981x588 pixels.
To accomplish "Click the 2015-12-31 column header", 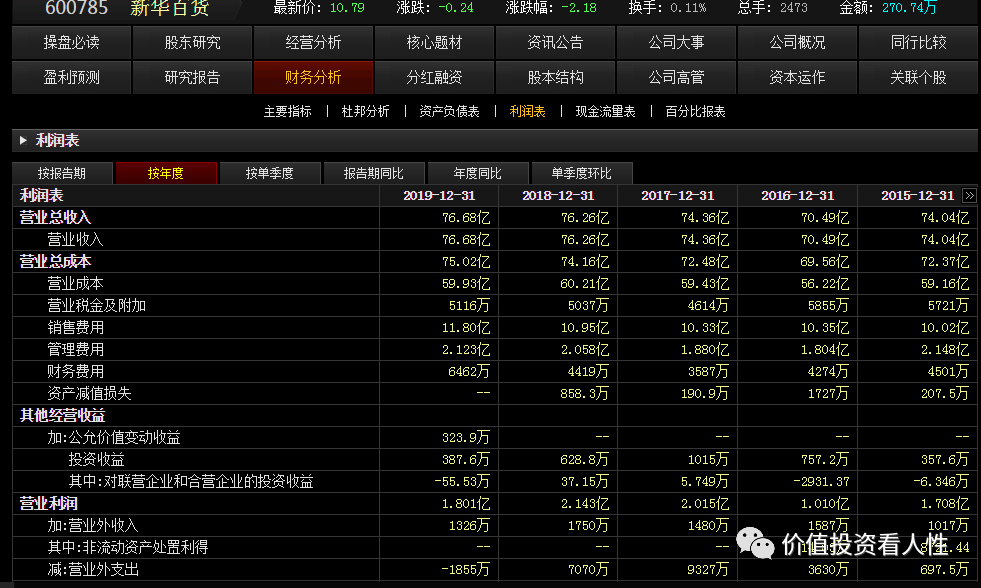I will click(x=918, y=195).
